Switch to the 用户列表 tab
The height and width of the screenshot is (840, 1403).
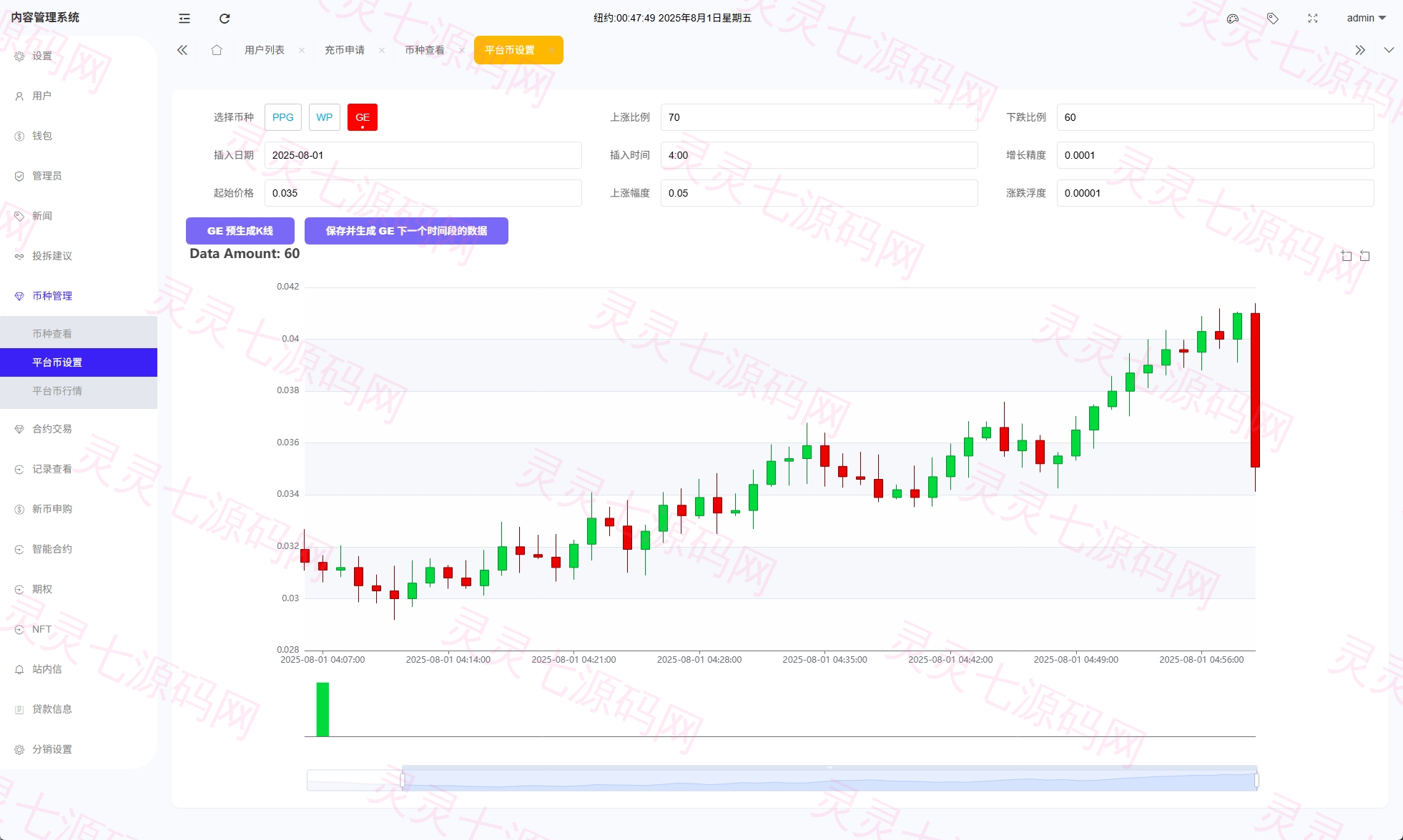click(x=265, y=50)
